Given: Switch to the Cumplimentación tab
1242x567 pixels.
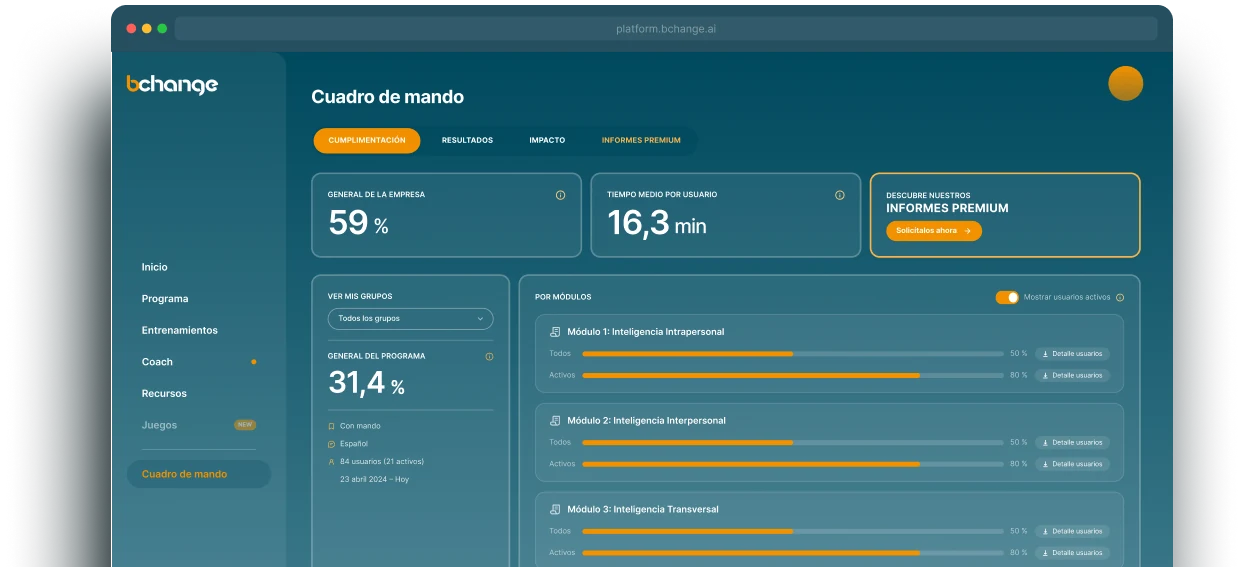Looking at the screenshot, I should pos(367,140).
